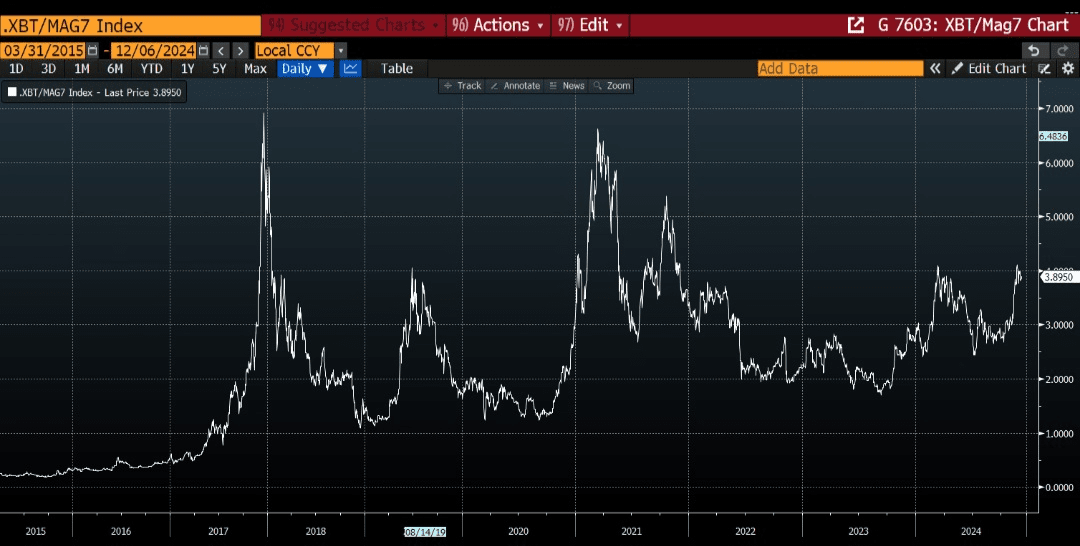Viewport: 1080px width, 546px height.
Task: Select the 1D range tab
Action: (x=16, y=68)
